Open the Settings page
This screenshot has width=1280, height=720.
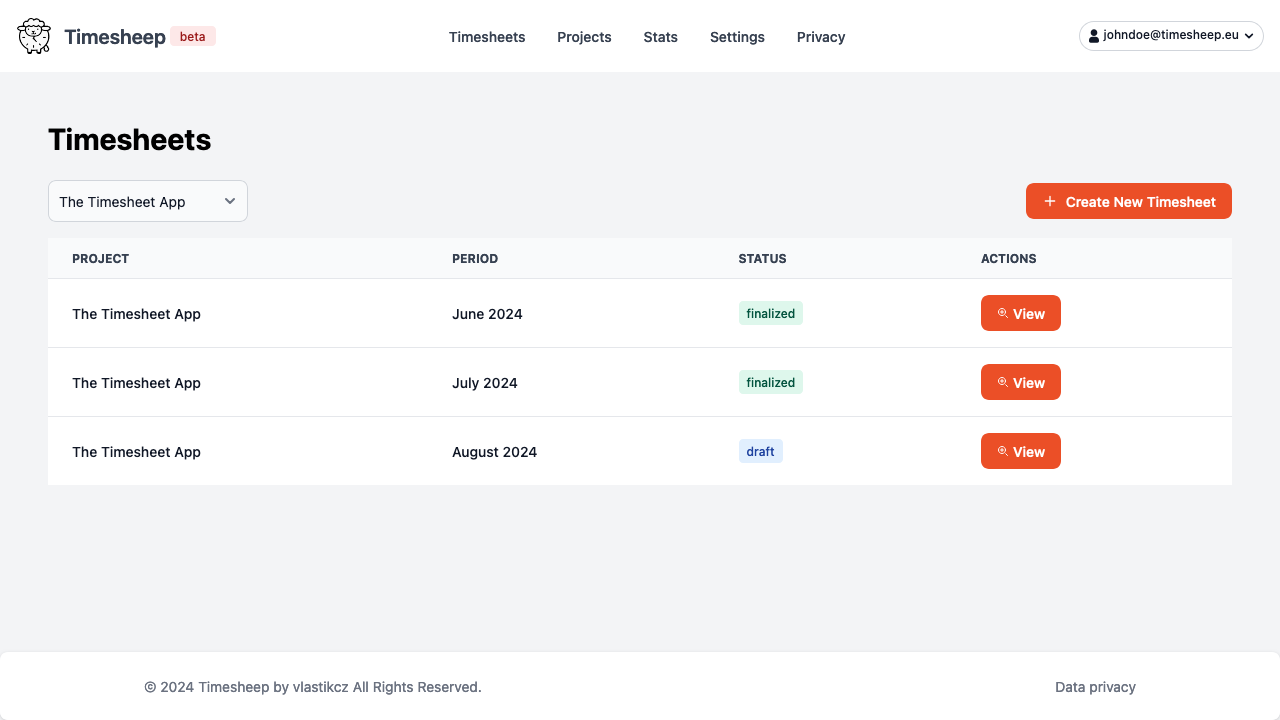tap(737, 37)
